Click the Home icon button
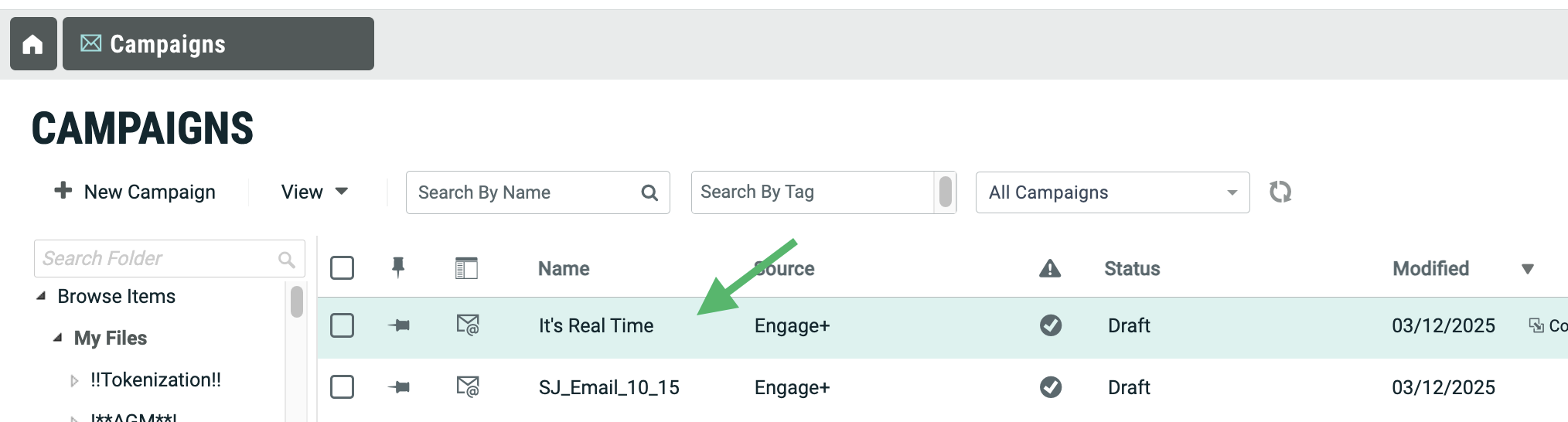This screenshot has height=422, width=1568. click(x=32, y=45)
